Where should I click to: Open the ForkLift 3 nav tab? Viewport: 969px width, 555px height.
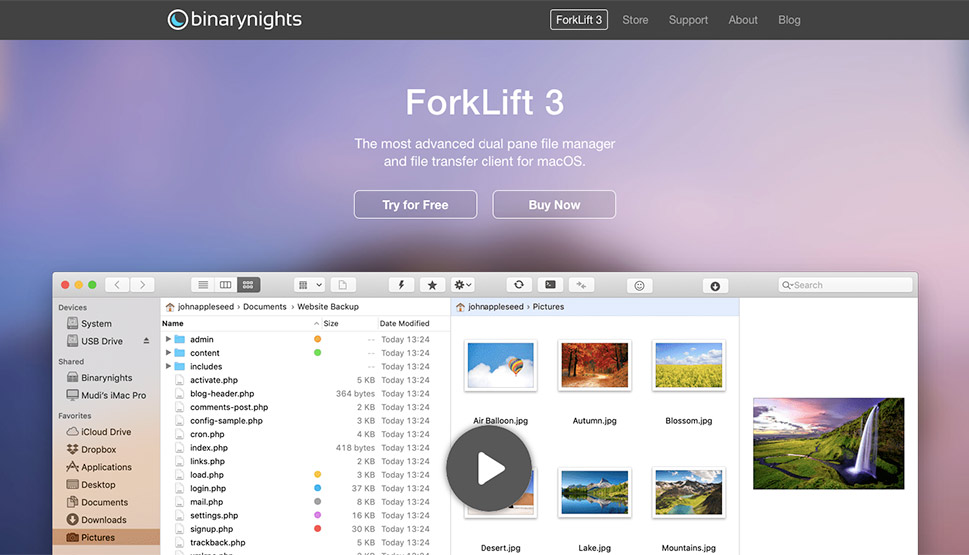pyautogui.click(x=579, y=20)
